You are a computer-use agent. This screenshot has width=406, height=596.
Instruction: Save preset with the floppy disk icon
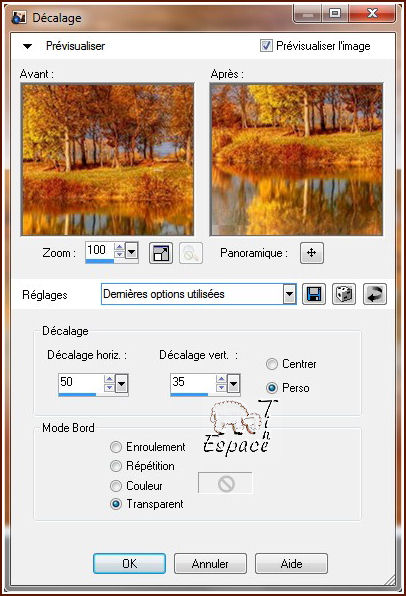[314, 294]
